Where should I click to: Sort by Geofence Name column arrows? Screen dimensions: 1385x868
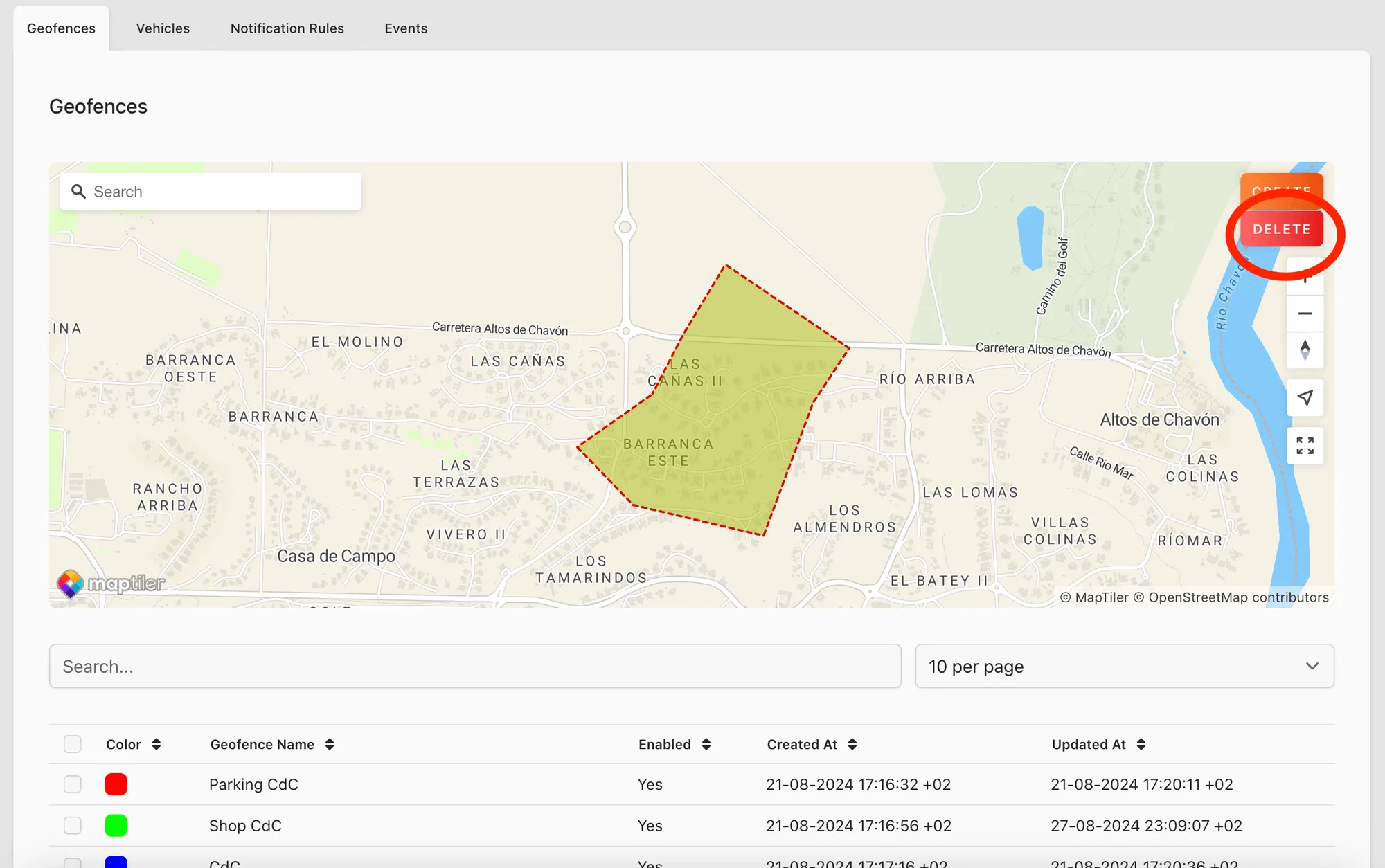[x=330, y=744]
